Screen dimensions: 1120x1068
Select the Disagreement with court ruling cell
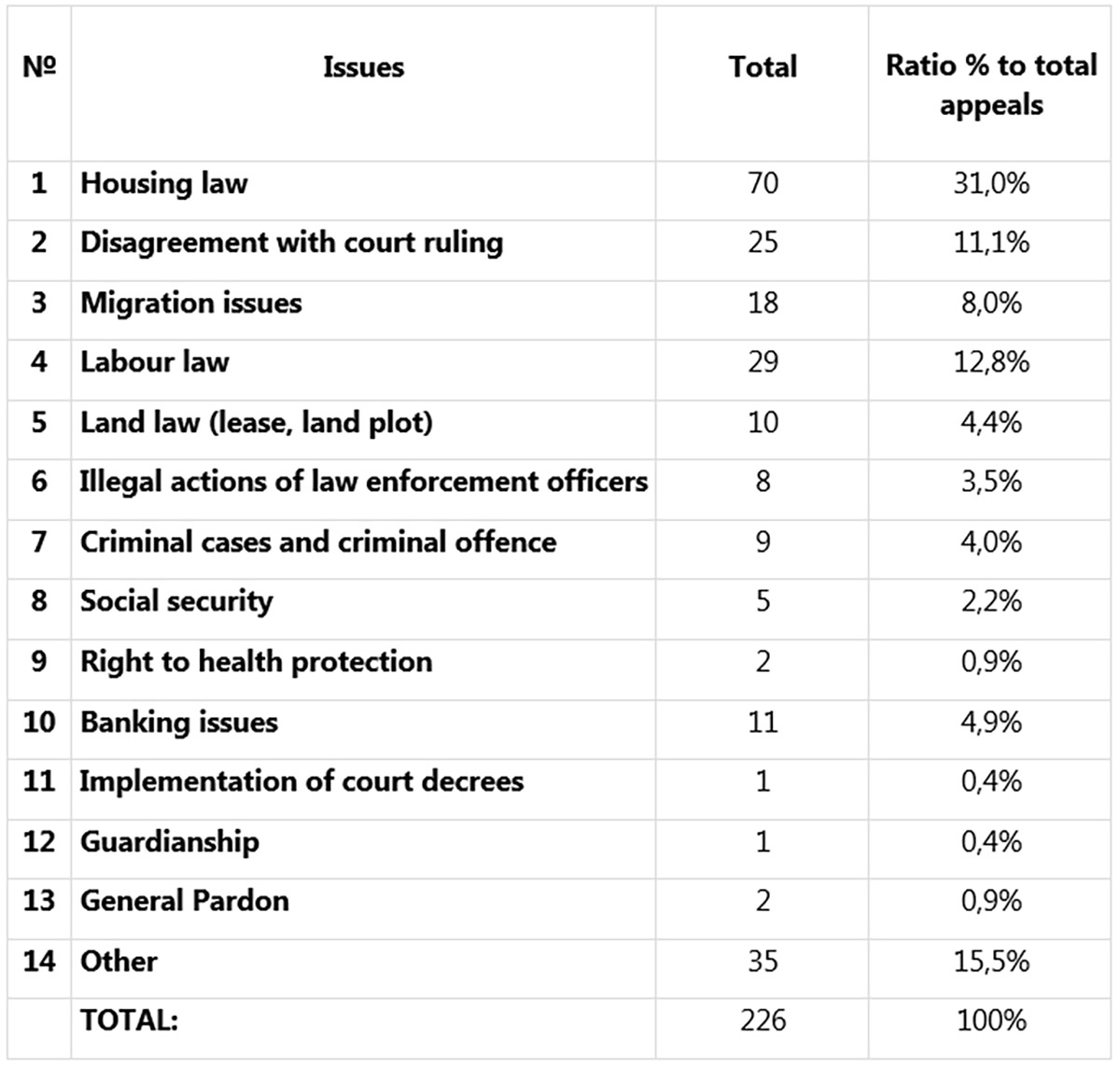(291, 243)
